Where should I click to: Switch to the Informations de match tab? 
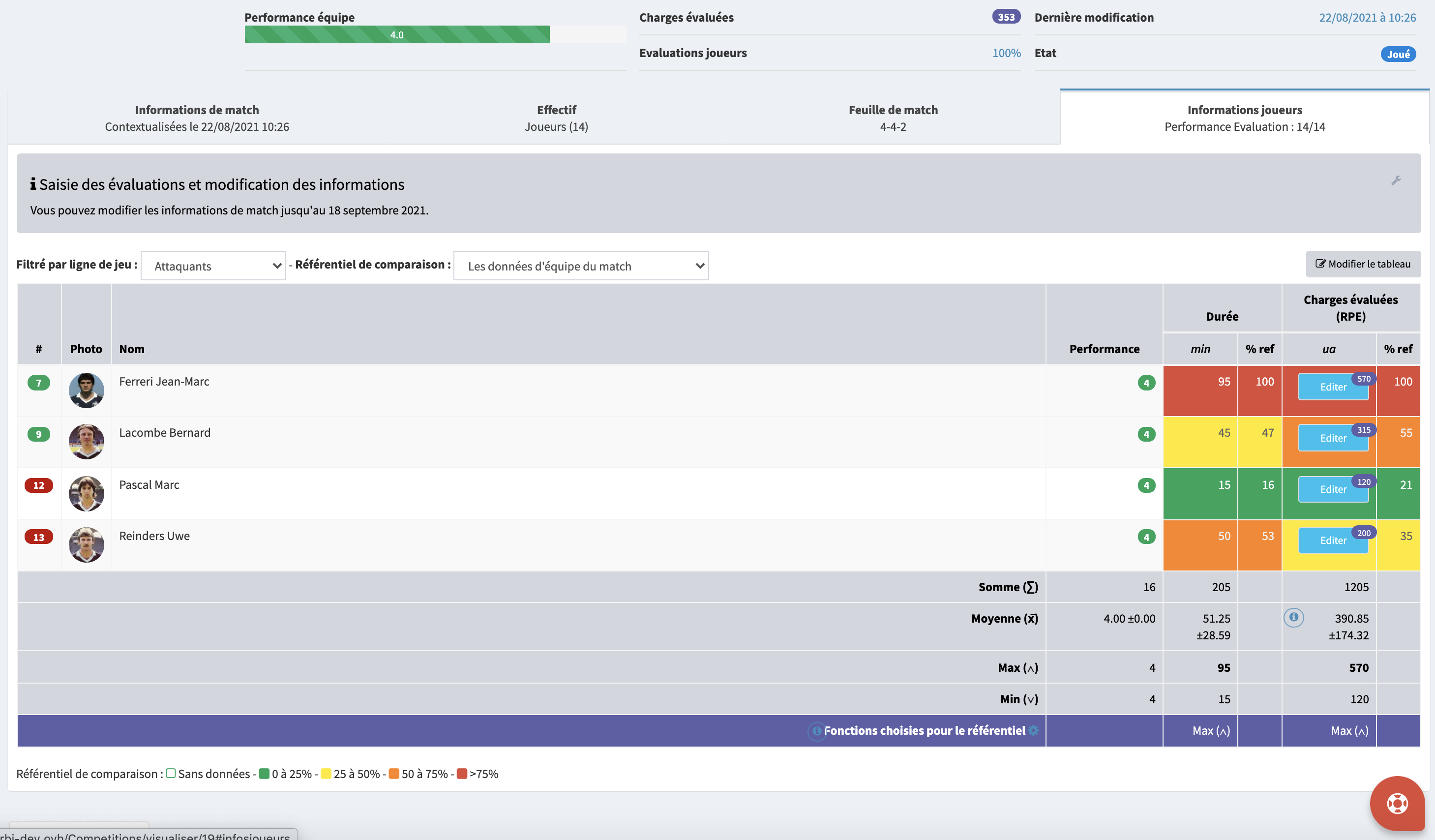[196, 118]
